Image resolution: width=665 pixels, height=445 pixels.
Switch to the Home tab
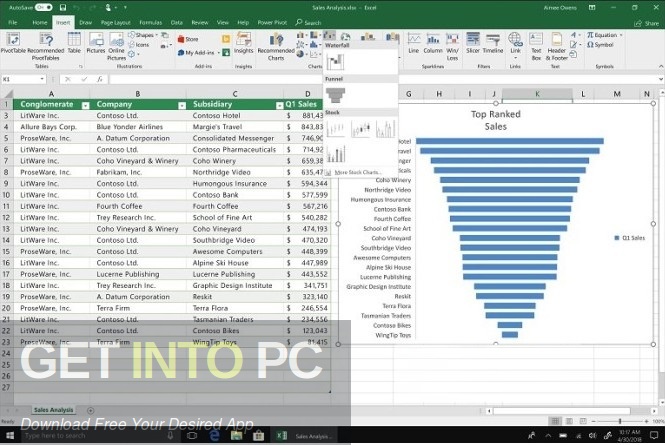[40, 22]
